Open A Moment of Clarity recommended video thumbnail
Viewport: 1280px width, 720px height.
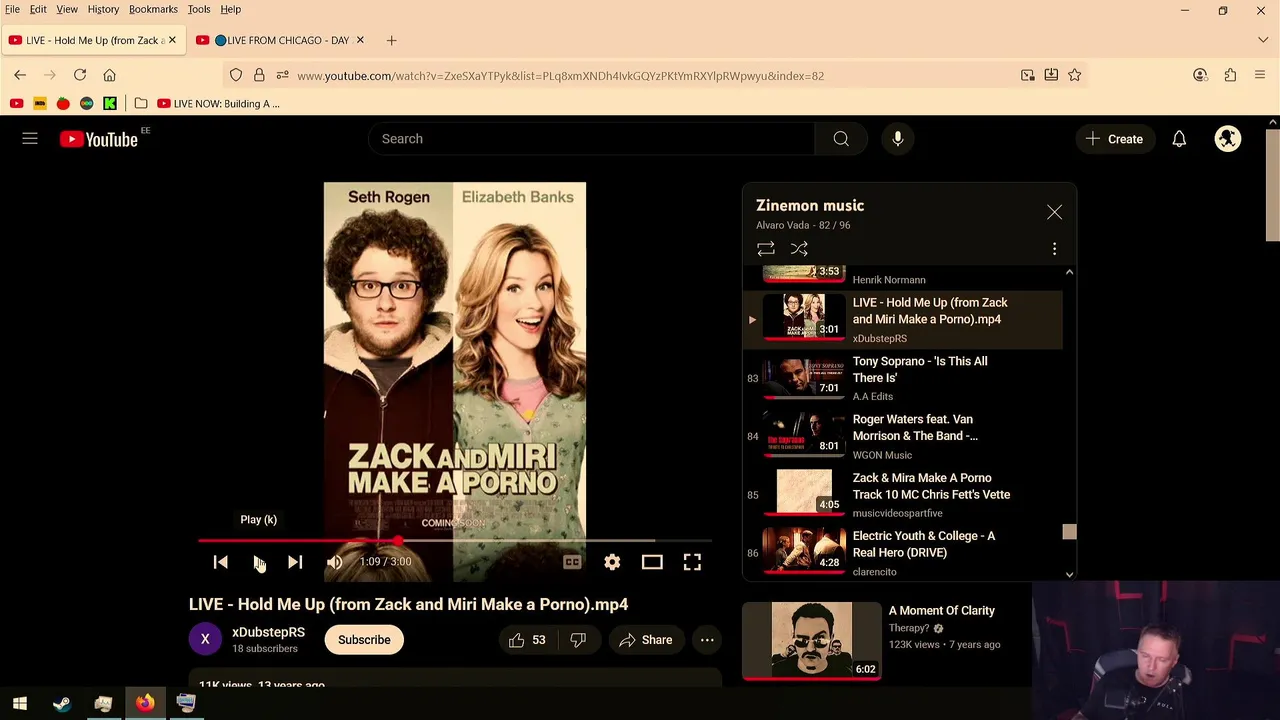(812, 640)
